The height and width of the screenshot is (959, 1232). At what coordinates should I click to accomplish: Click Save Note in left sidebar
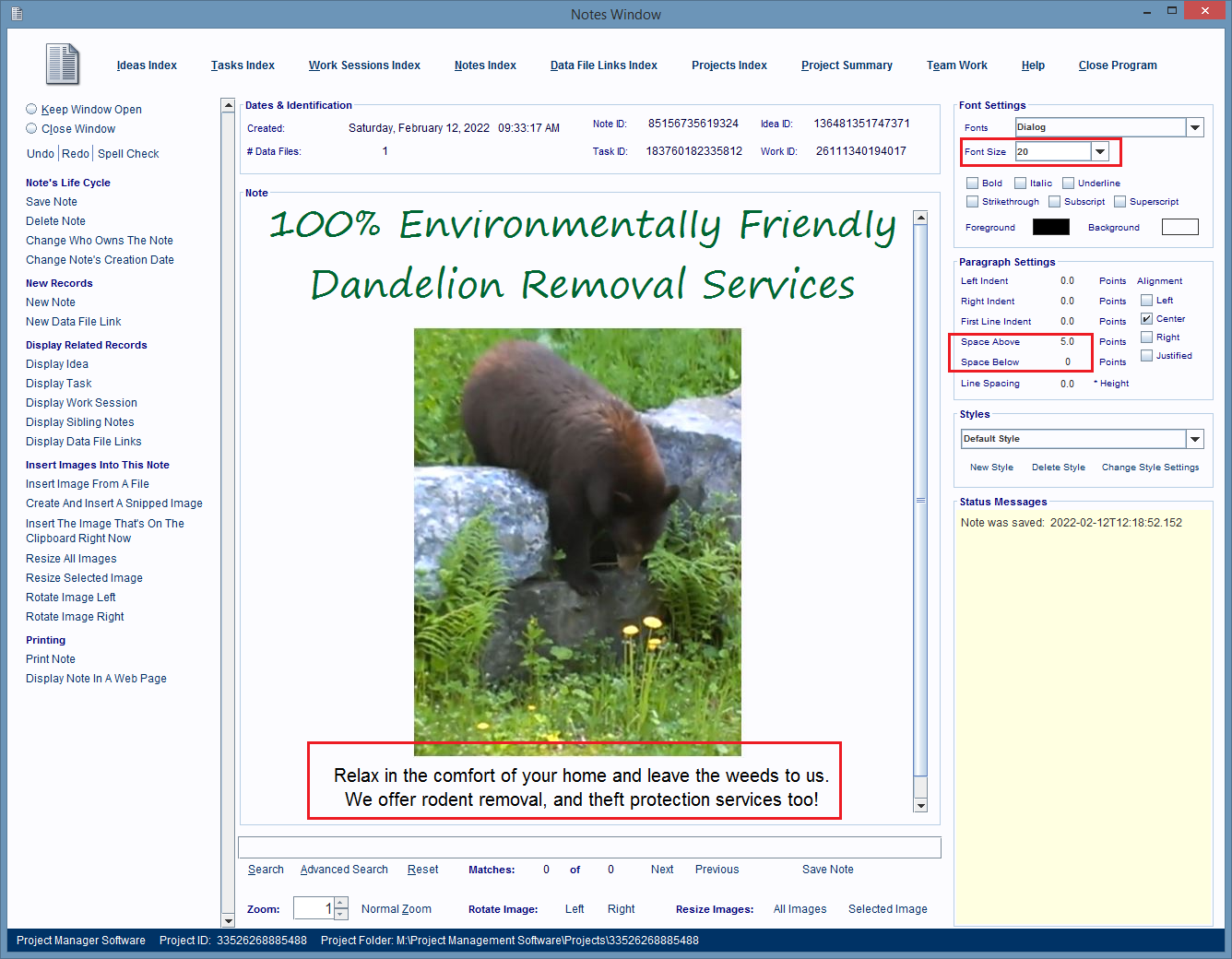pyautogui.click(x=52, y=202)
